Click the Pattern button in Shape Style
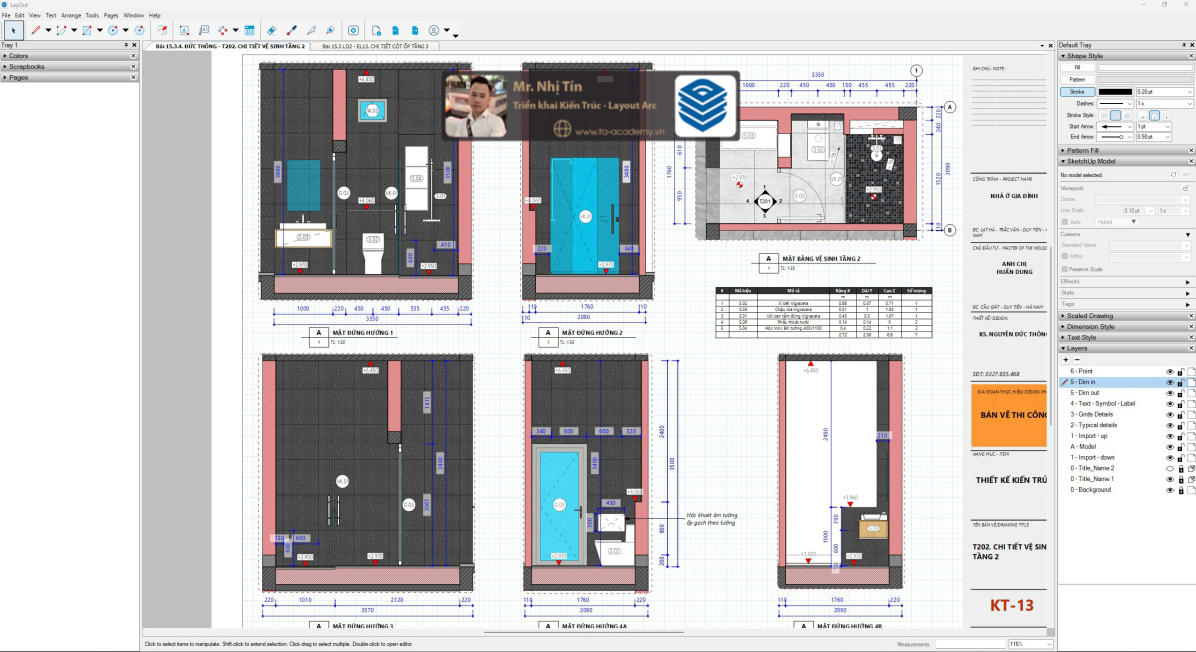 (x=1077, y=79)
